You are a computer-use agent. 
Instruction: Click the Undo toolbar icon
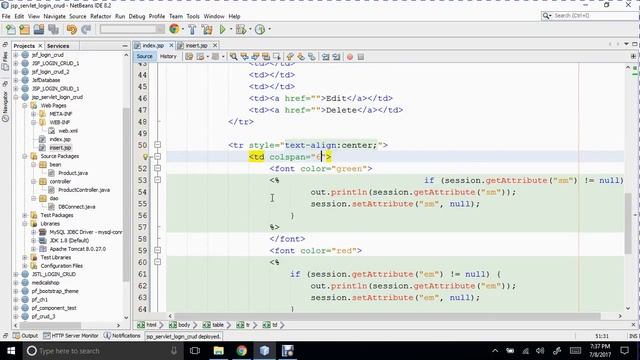(72, 29)
